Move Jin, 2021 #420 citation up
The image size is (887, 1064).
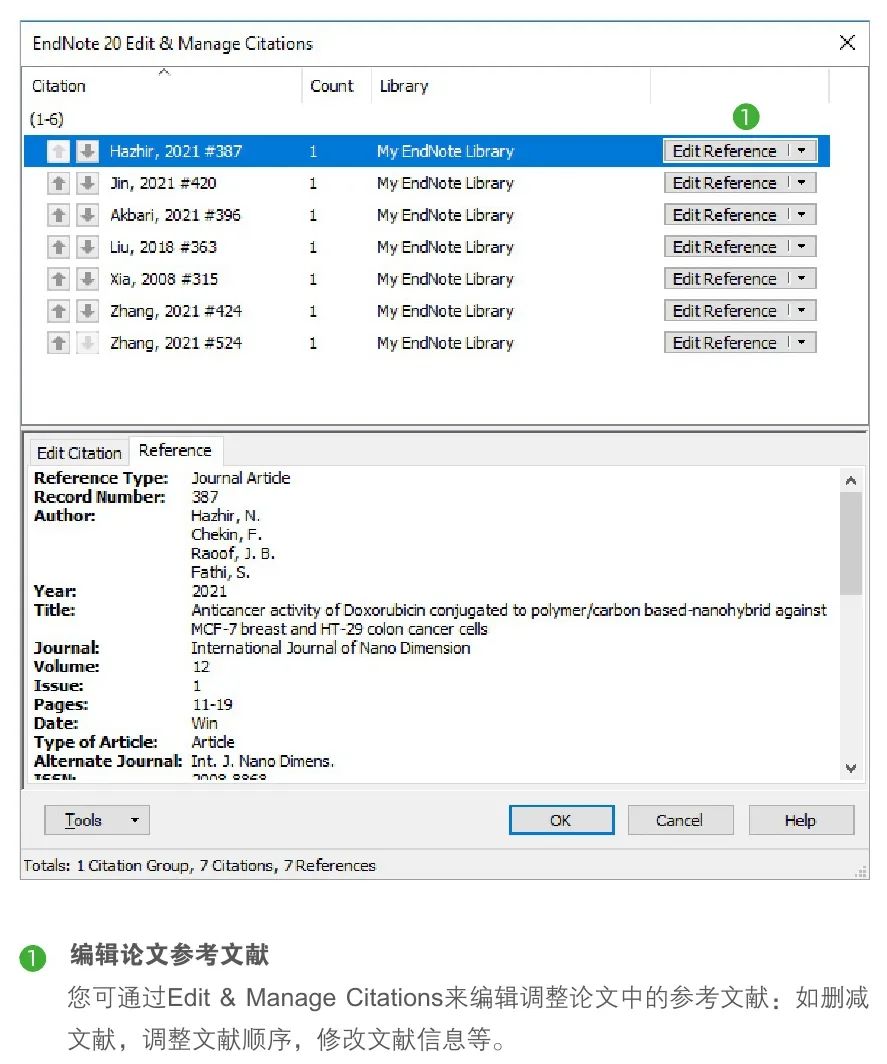click(58, 183)
